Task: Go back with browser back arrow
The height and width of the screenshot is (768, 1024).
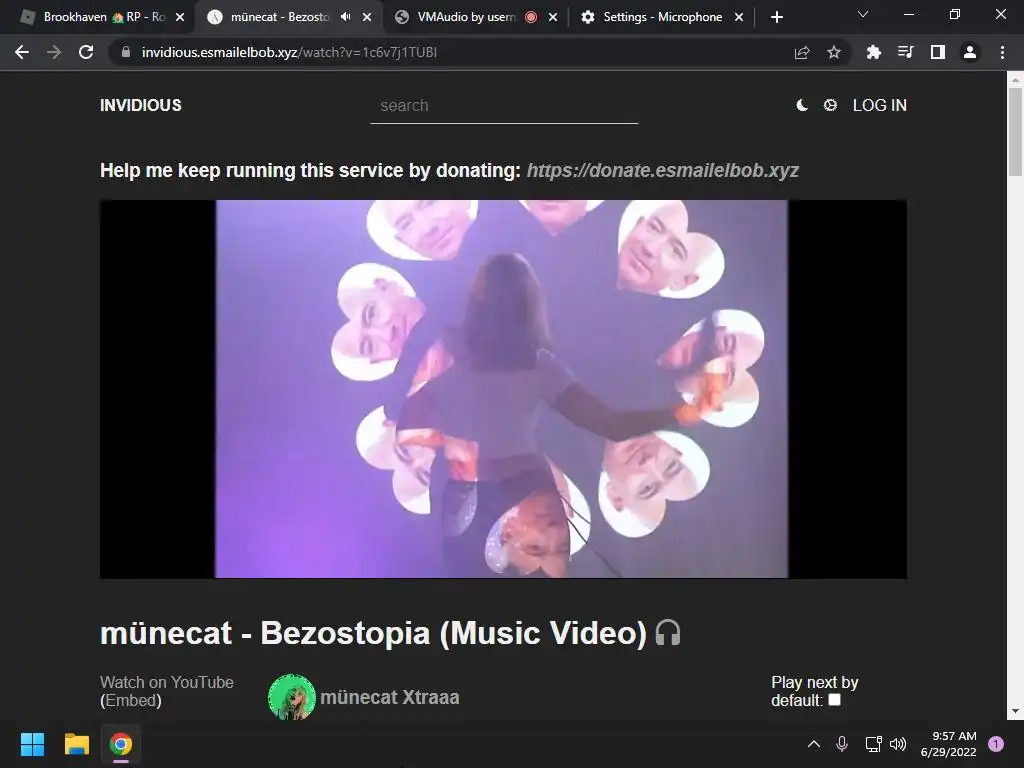Action: pos(22,52)
